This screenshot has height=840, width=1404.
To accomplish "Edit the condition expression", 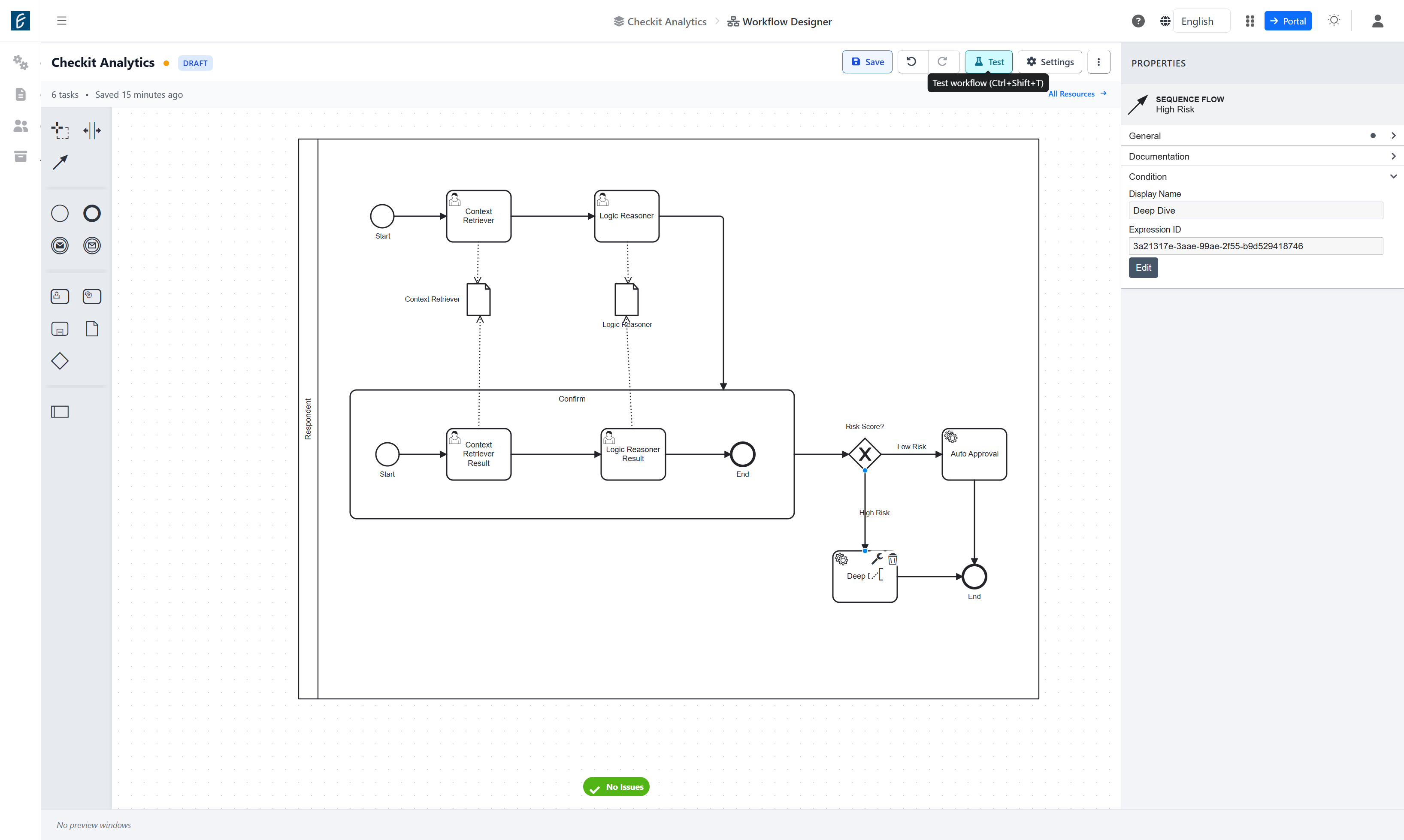I will click(1143, 268).
